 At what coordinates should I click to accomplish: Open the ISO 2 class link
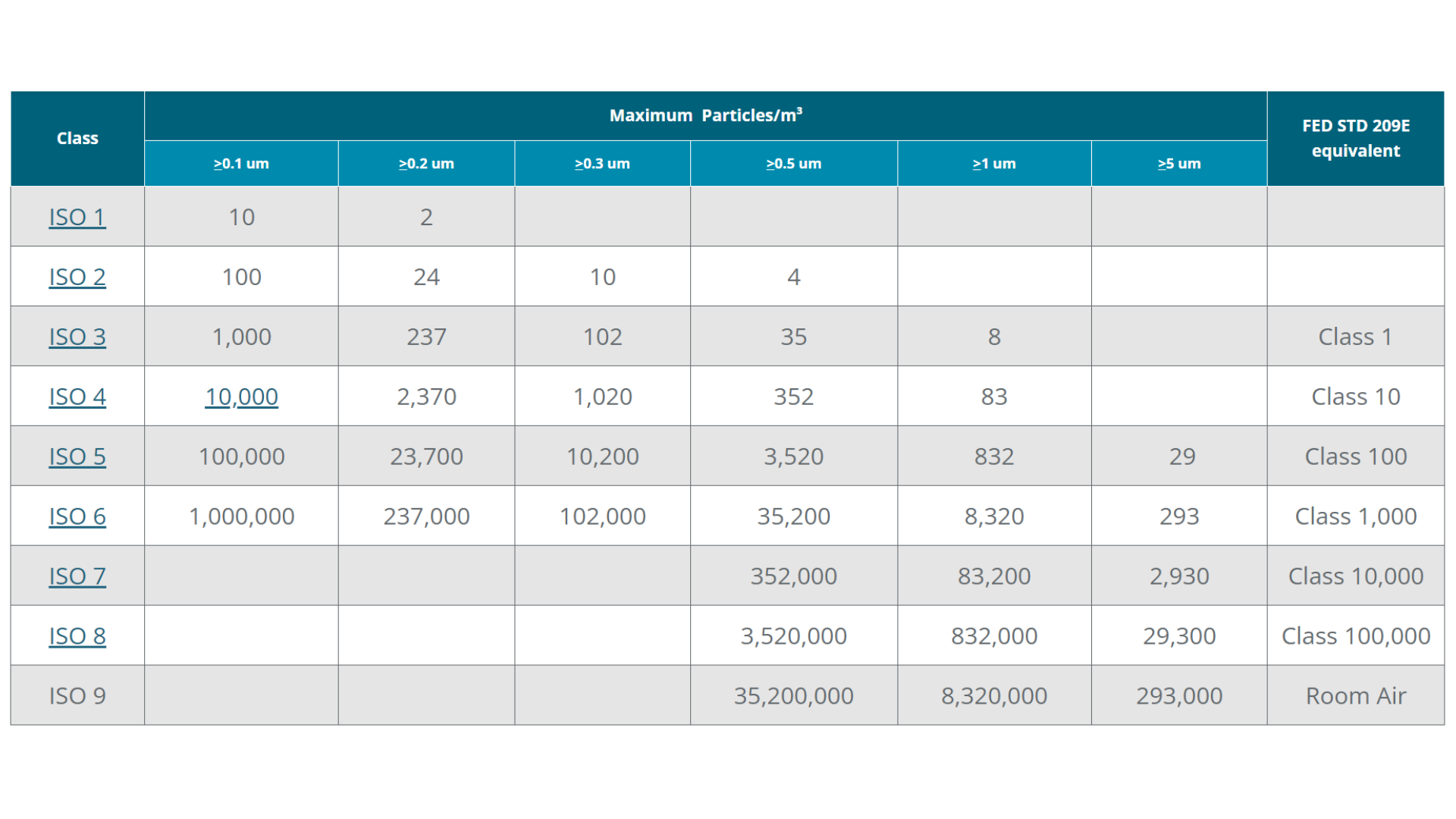pyautogui.click(x=77, y=277)
